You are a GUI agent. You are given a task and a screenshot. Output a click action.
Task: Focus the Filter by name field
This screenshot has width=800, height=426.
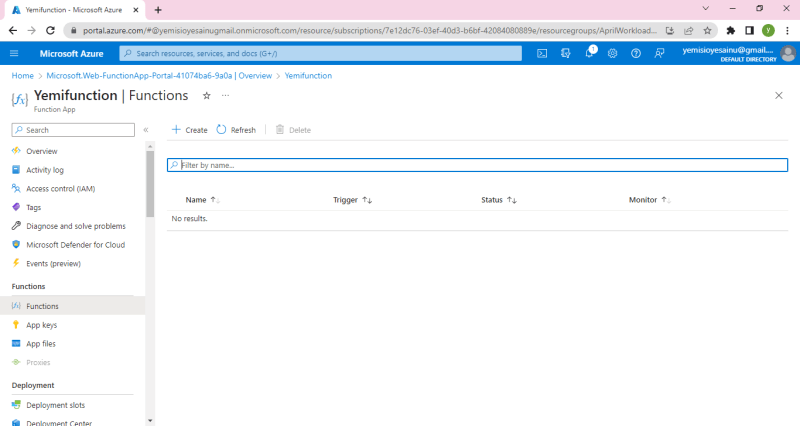click(478, 165)
